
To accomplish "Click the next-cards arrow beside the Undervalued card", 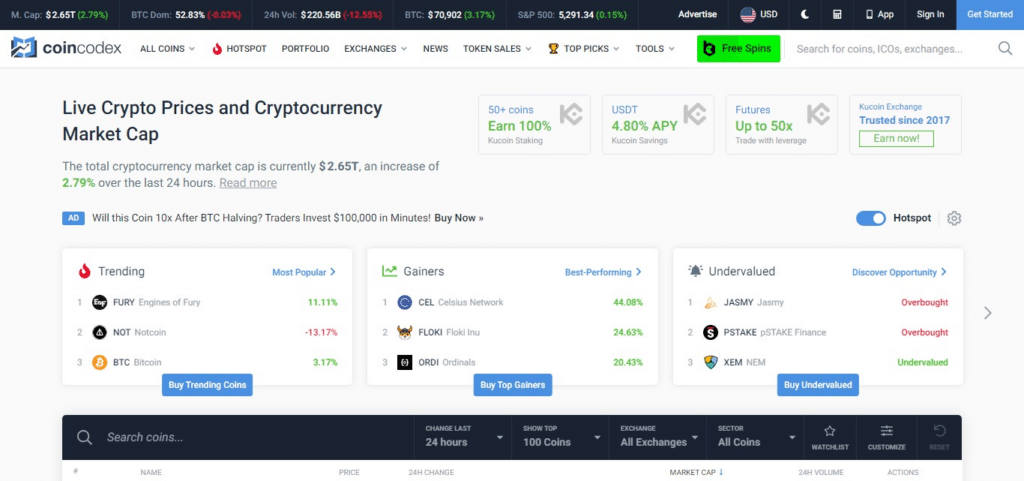I will (987, 313).
